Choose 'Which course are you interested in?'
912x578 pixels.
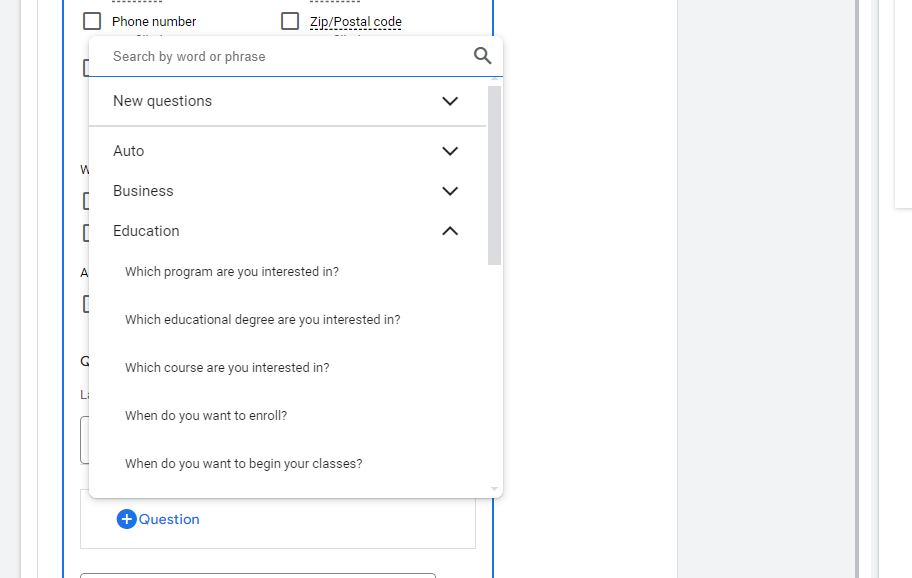[227, 368]
